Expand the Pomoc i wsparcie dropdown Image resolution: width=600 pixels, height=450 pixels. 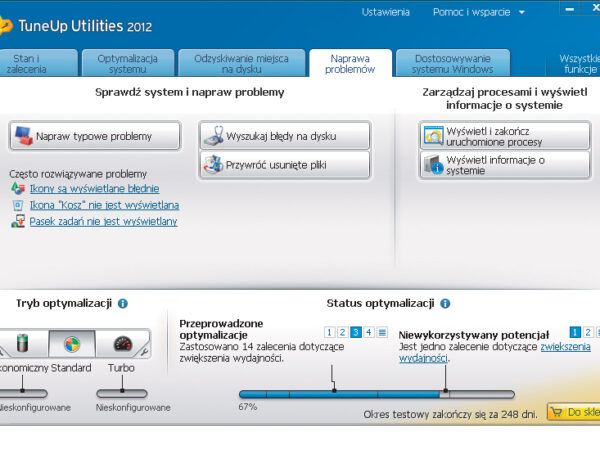[478, 12]
